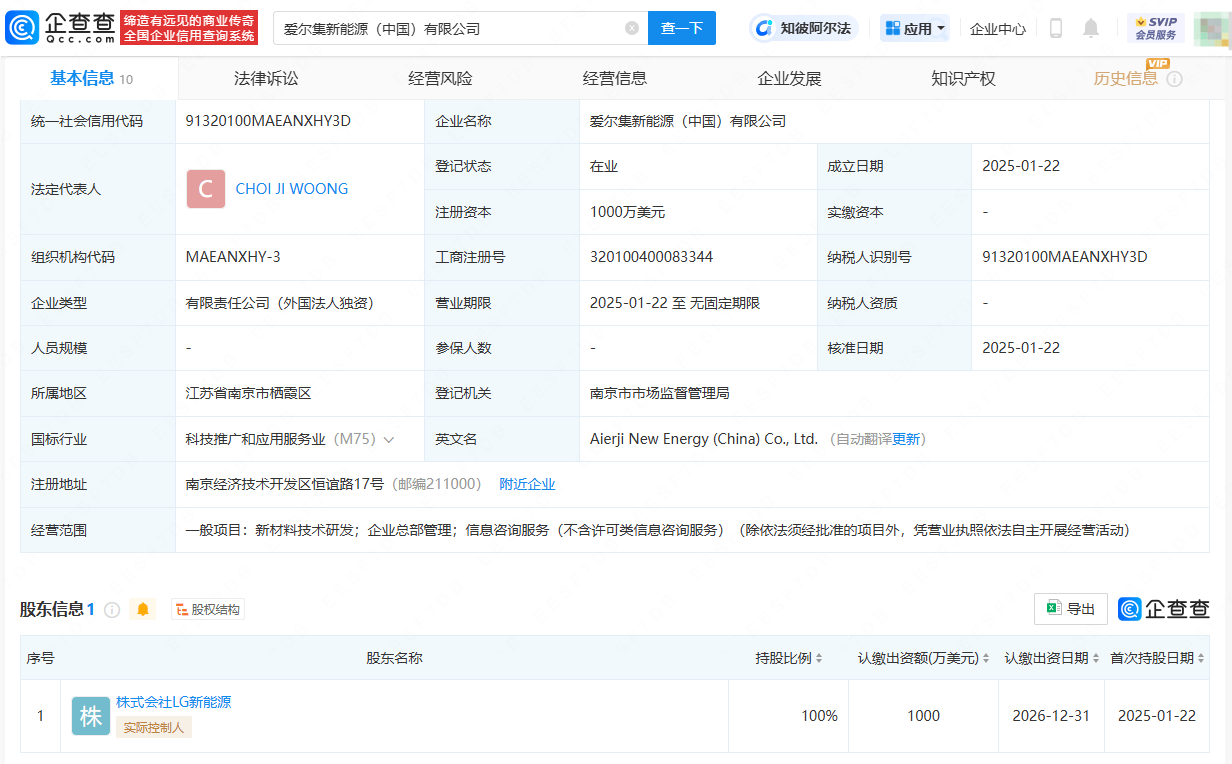Click the orange bell beside 股东信息
The height and width of the screenshot is (764, 1232).
tap(143, 609)
